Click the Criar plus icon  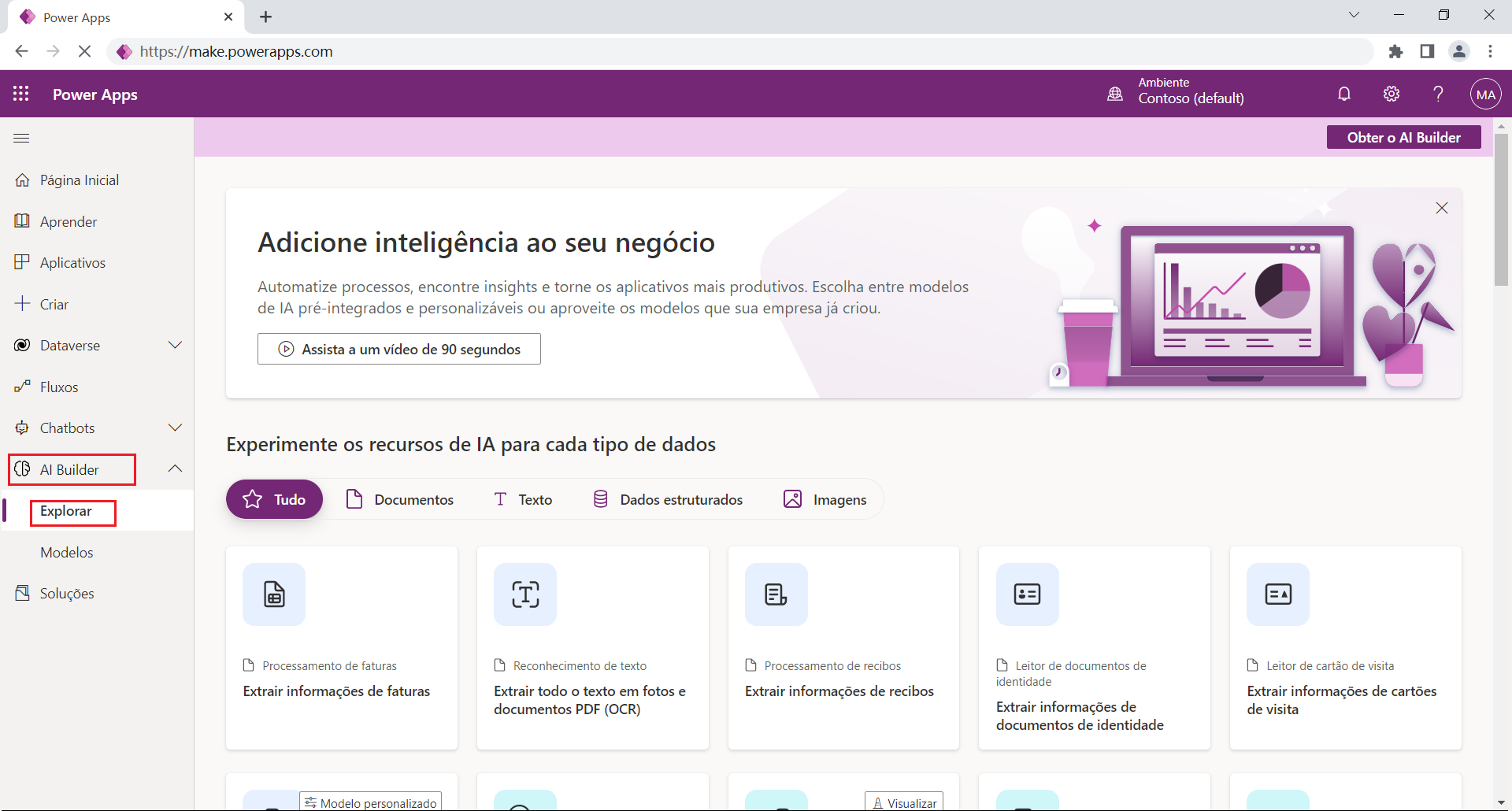[22, 304]
